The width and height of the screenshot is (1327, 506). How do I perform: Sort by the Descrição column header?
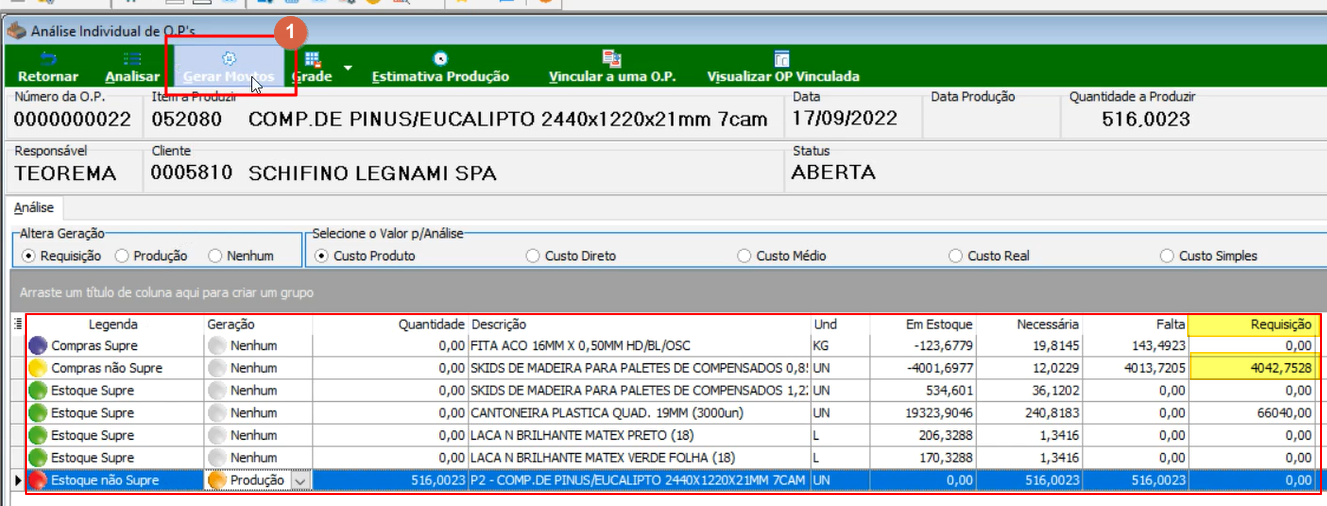point(640,324)
